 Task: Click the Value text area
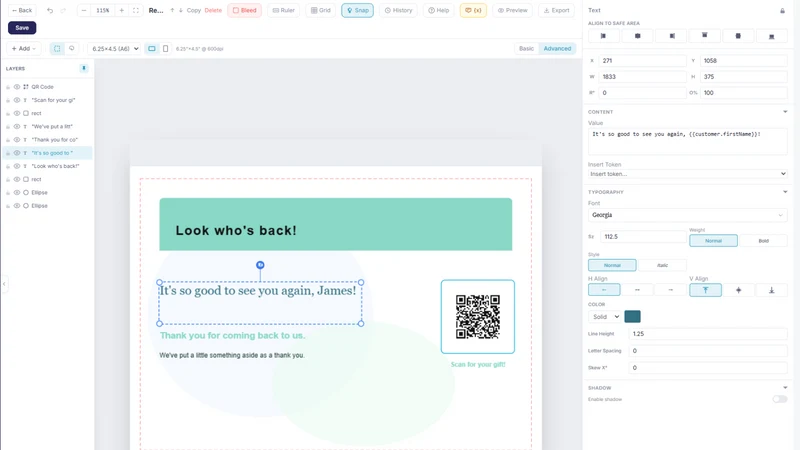[687, 141]
